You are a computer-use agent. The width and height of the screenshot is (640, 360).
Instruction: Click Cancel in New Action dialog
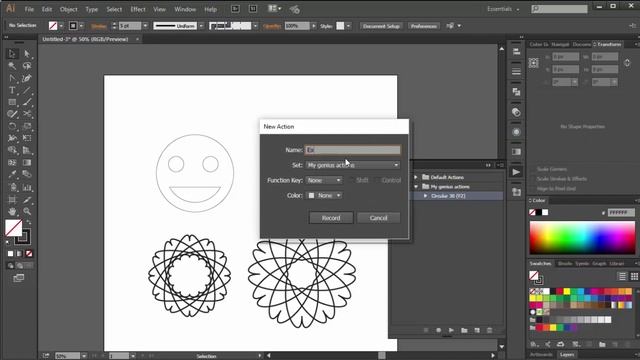[x=378, y=218]
